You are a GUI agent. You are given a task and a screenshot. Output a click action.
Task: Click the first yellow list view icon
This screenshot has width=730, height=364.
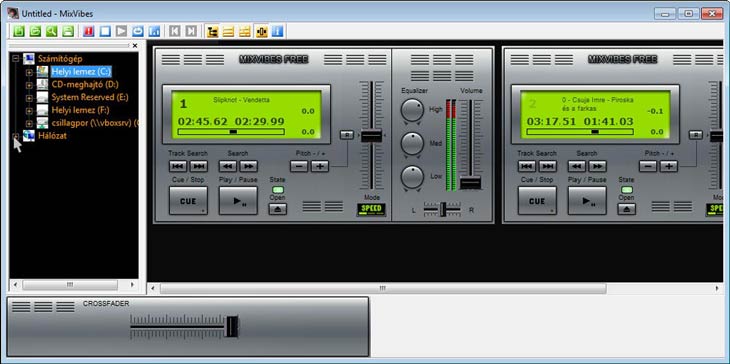(x=228, y=31)
